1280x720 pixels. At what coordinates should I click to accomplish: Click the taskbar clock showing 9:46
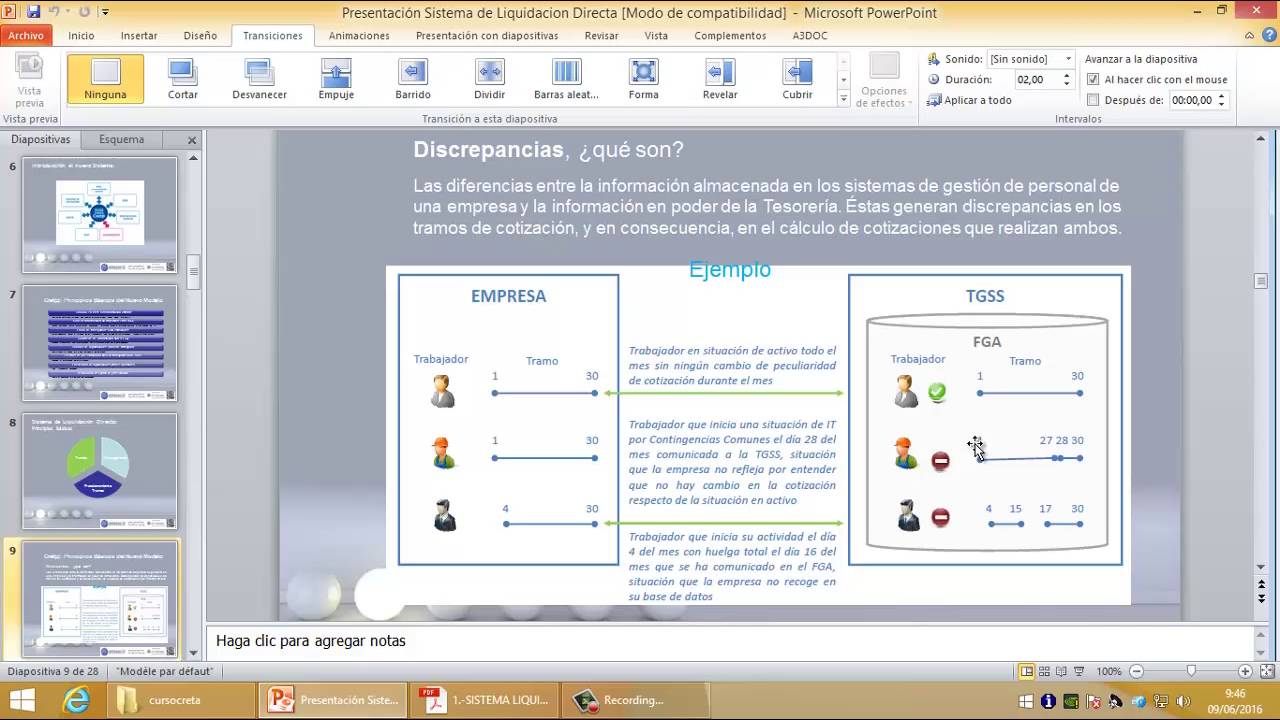coord(1234,701)
